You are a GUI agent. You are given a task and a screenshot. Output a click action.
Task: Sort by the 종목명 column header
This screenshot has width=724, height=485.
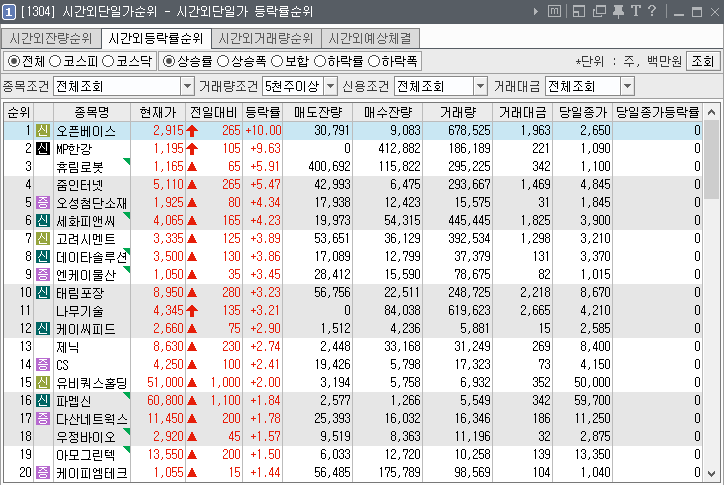[91, 112]
